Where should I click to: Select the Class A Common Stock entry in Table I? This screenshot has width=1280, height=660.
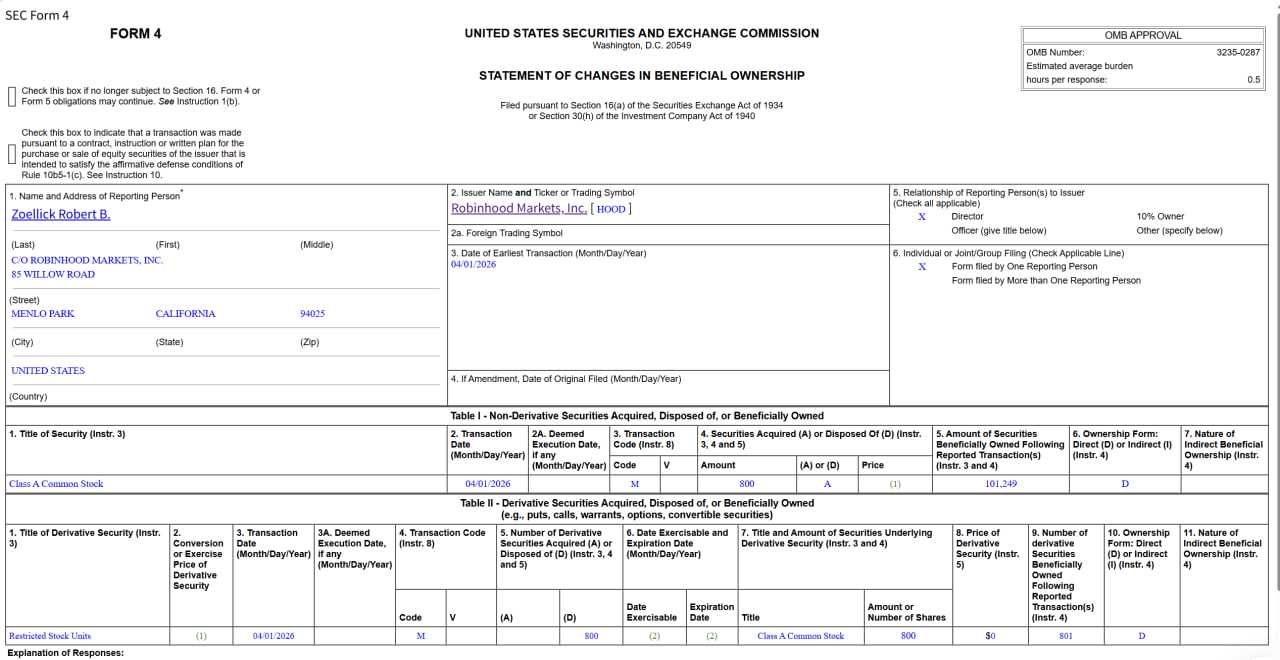[56, 484]
